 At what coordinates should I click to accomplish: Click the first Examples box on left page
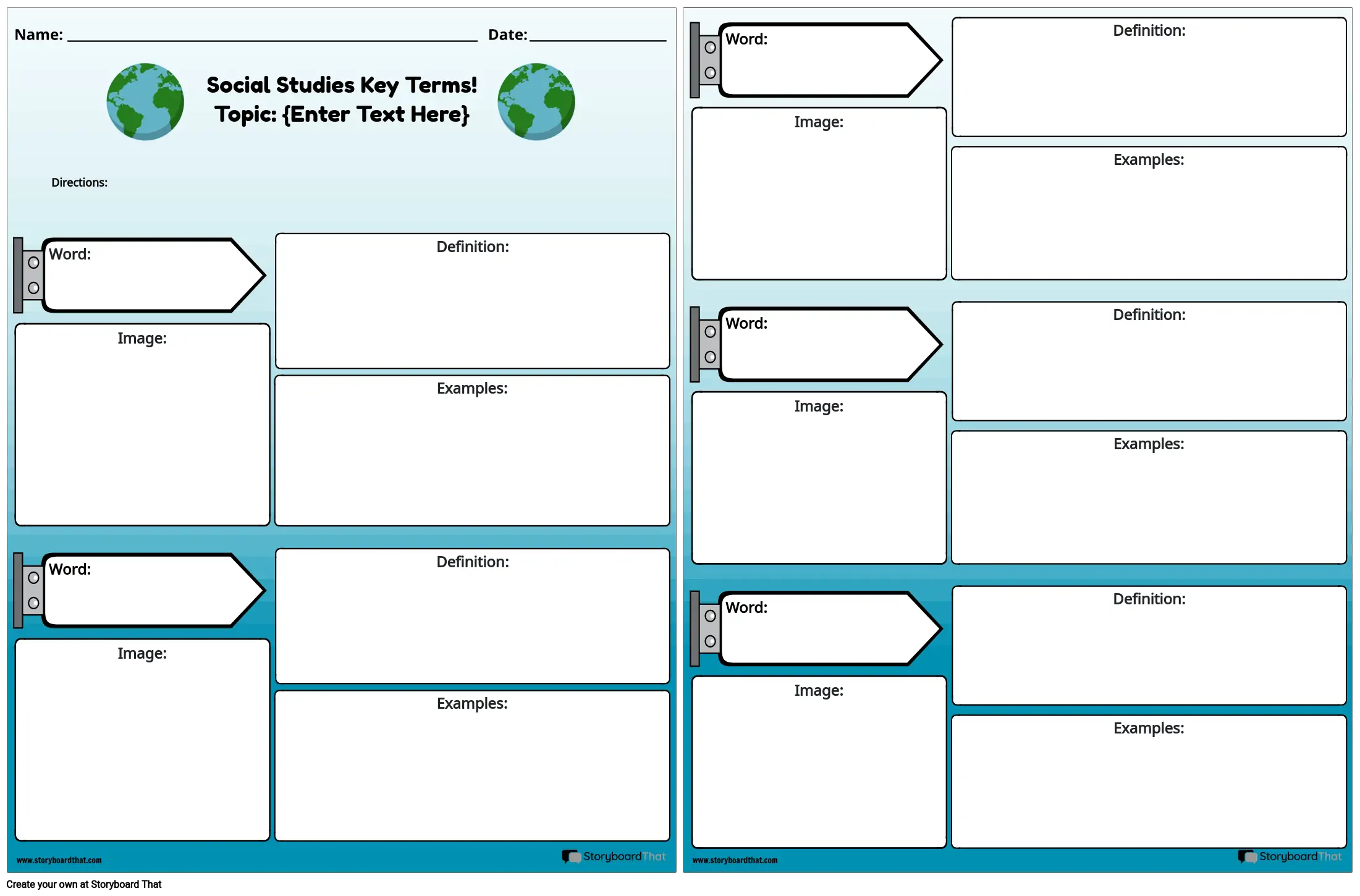coord(473,450)
